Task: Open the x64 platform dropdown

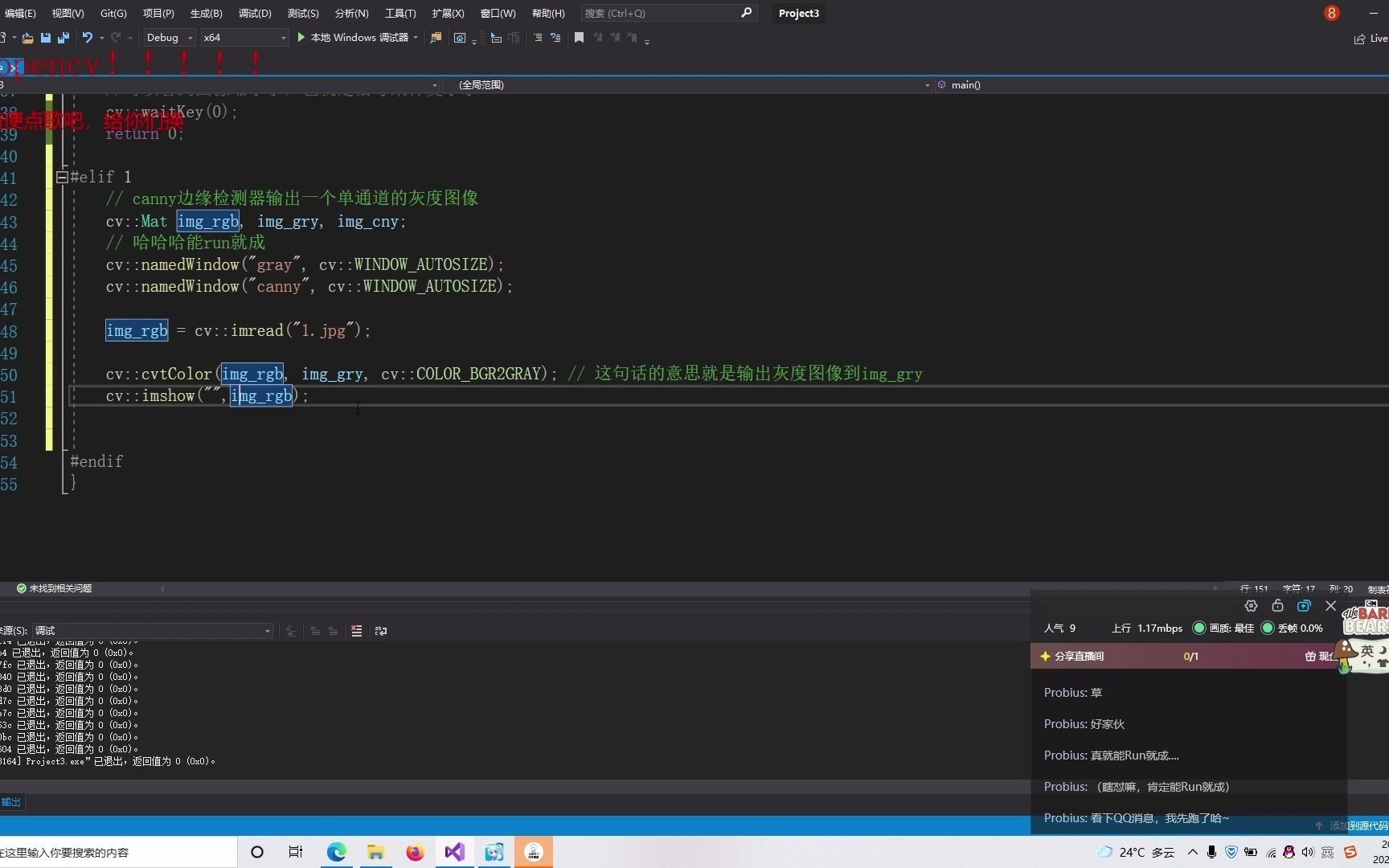Action: click(244, 38)
